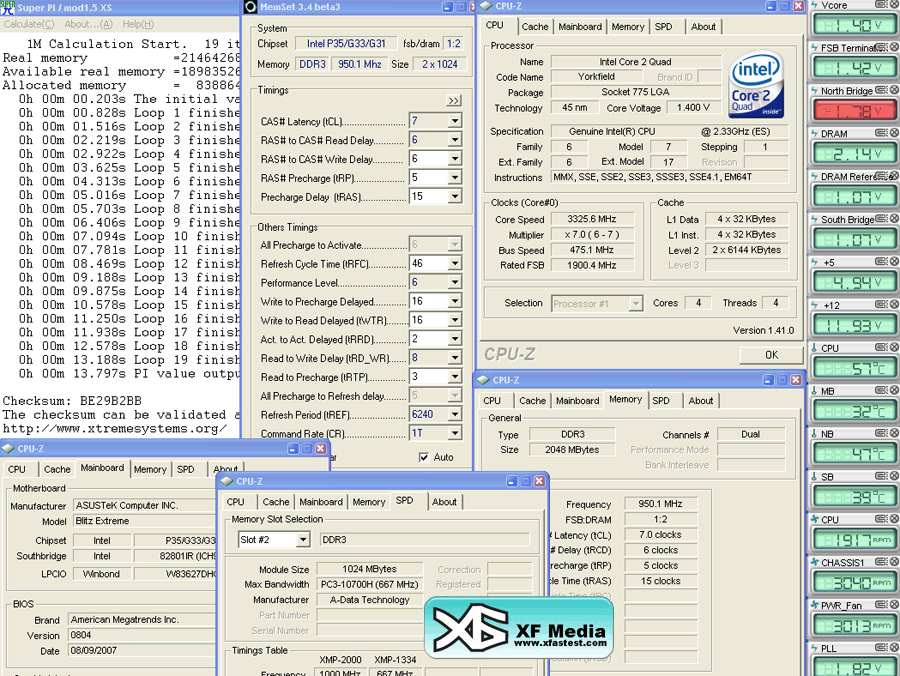Click the 'Intel P35/G33/G31' chipset value in MemSet

(x=346, y=44)
